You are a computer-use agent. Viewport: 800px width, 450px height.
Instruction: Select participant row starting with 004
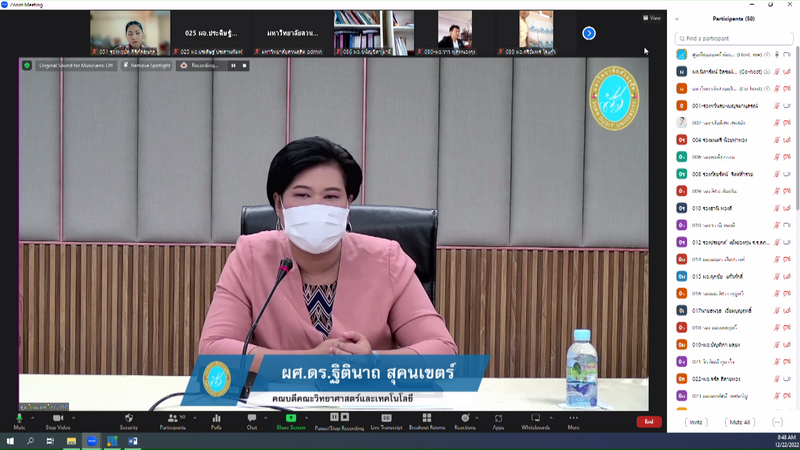[x=734, y=140]
